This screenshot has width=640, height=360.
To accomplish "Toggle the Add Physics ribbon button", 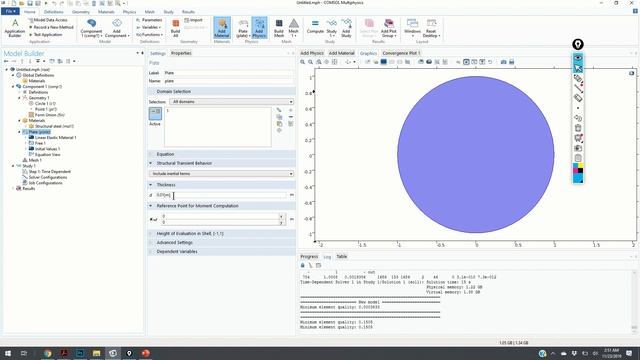I will 259,28.
